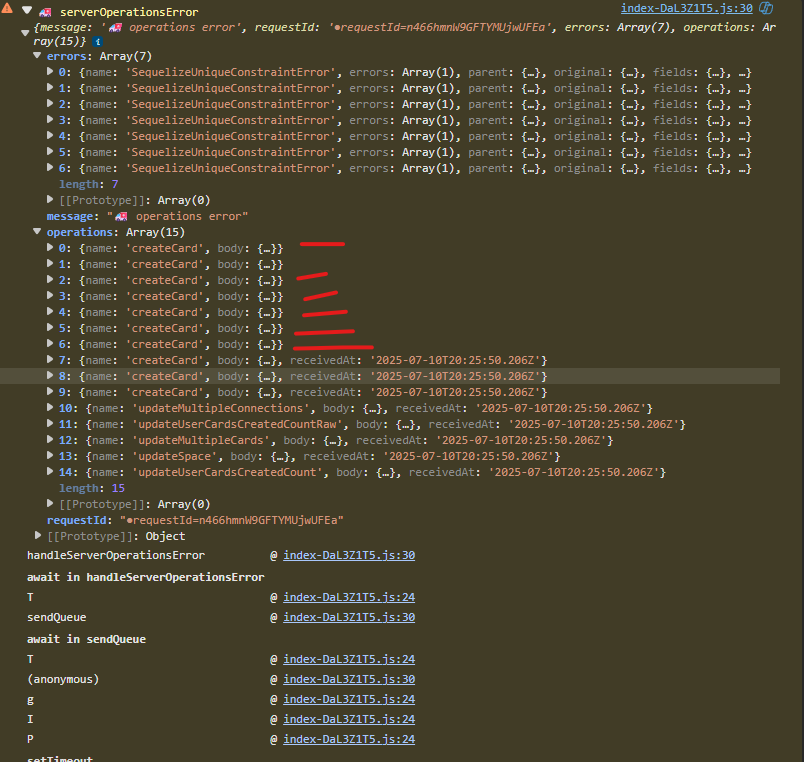This screenshot has width=804, height=762.
Task: Expand error 0 SequelizeUniqueConstraintError entry
Action: pos(51,73)
